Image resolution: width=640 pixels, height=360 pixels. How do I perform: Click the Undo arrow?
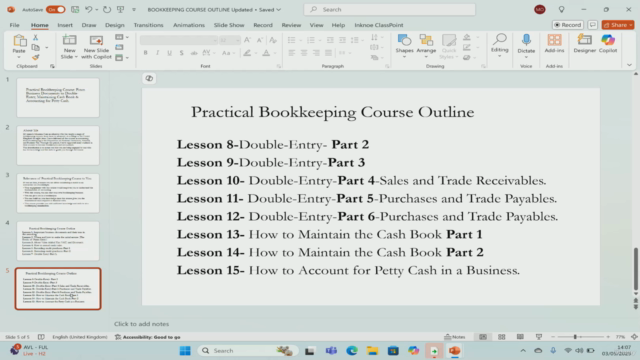click(x=89, y=9)
